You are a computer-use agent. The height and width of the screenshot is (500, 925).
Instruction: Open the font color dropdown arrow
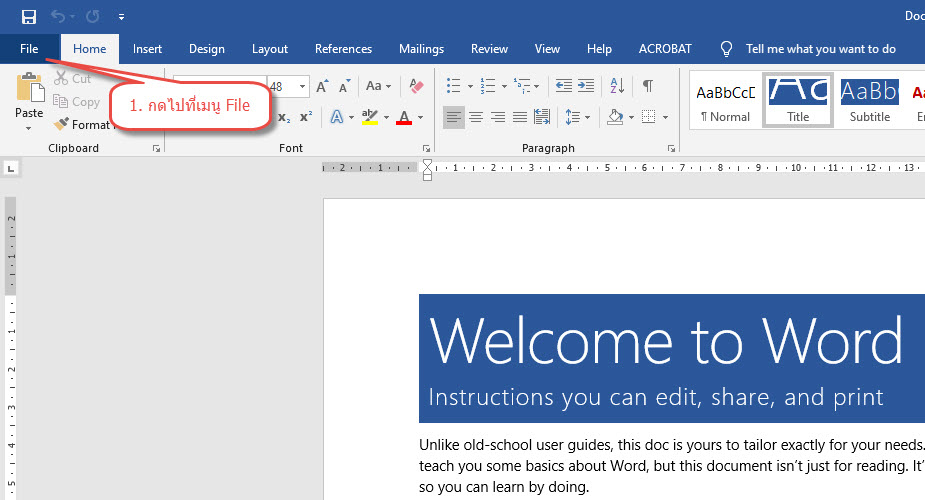coord(421,117)
